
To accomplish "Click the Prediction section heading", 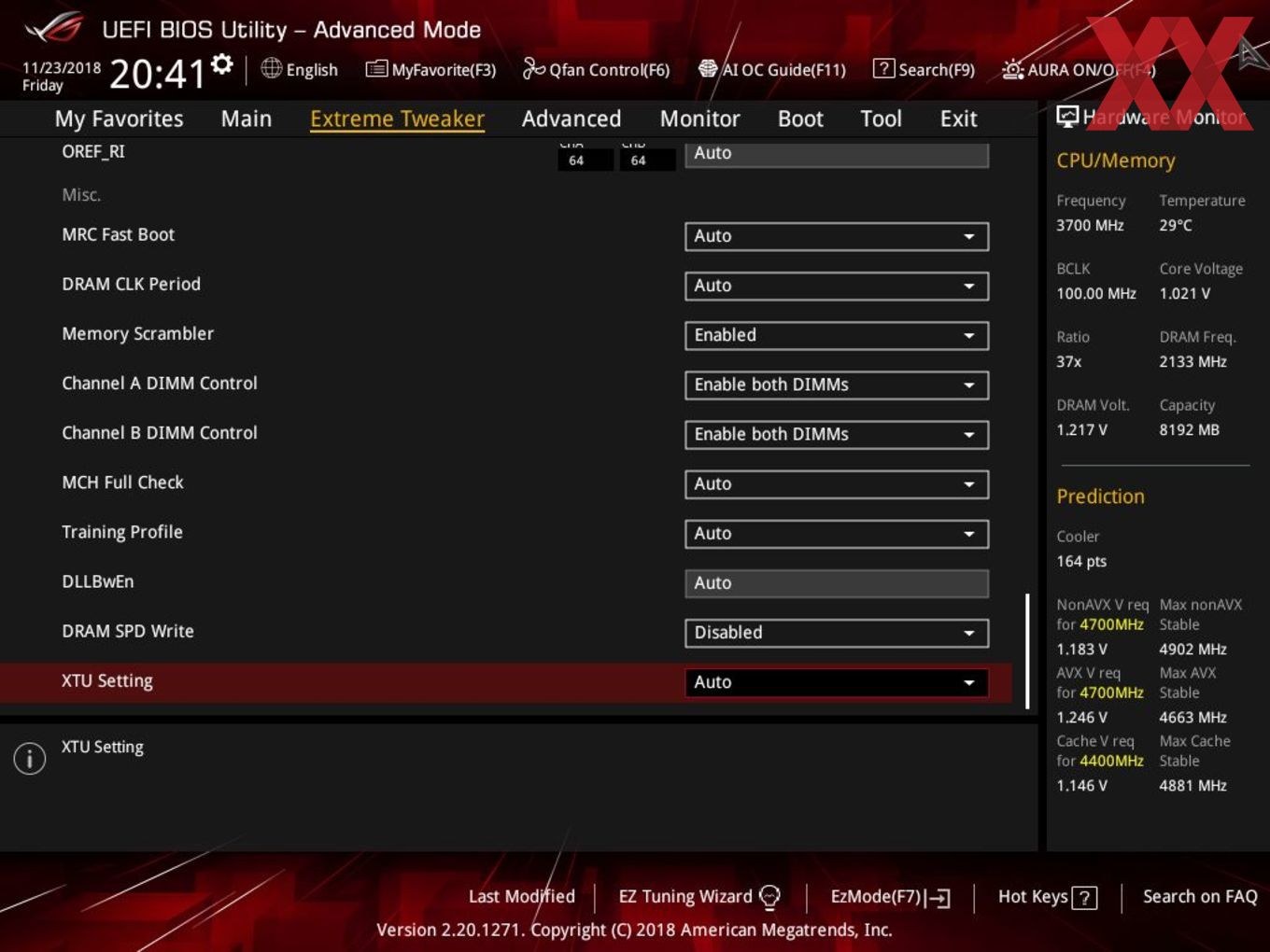I will click(1100, 497).
